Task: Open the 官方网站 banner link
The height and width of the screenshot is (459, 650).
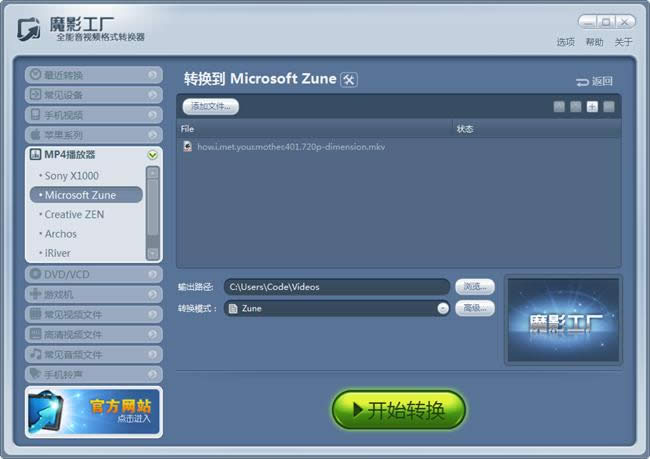Action: point(94,412)
